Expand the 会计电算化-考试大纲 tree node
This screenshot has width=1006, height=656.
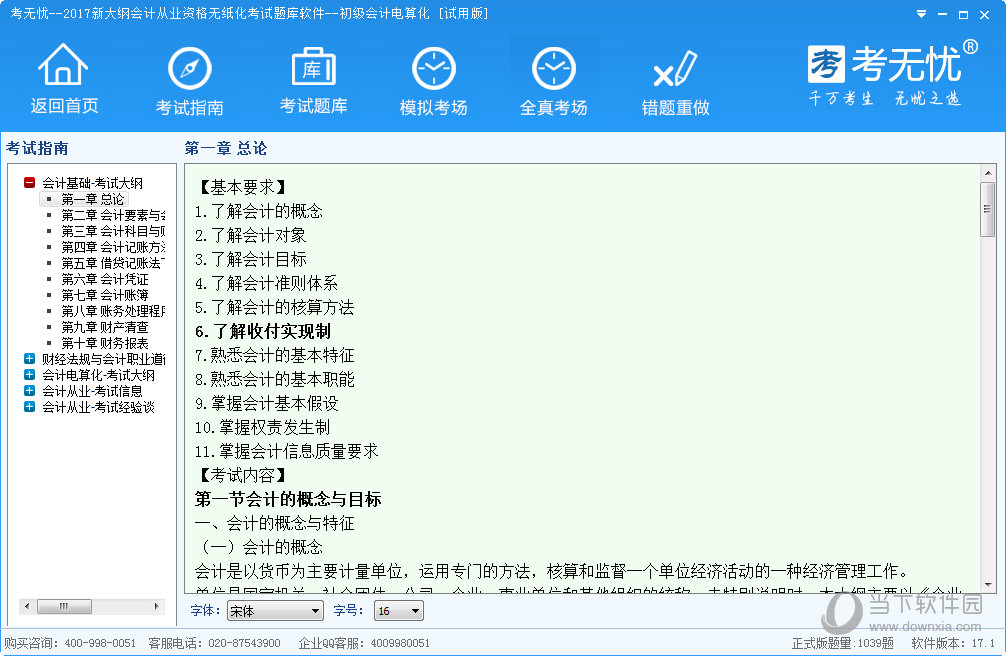30,375
